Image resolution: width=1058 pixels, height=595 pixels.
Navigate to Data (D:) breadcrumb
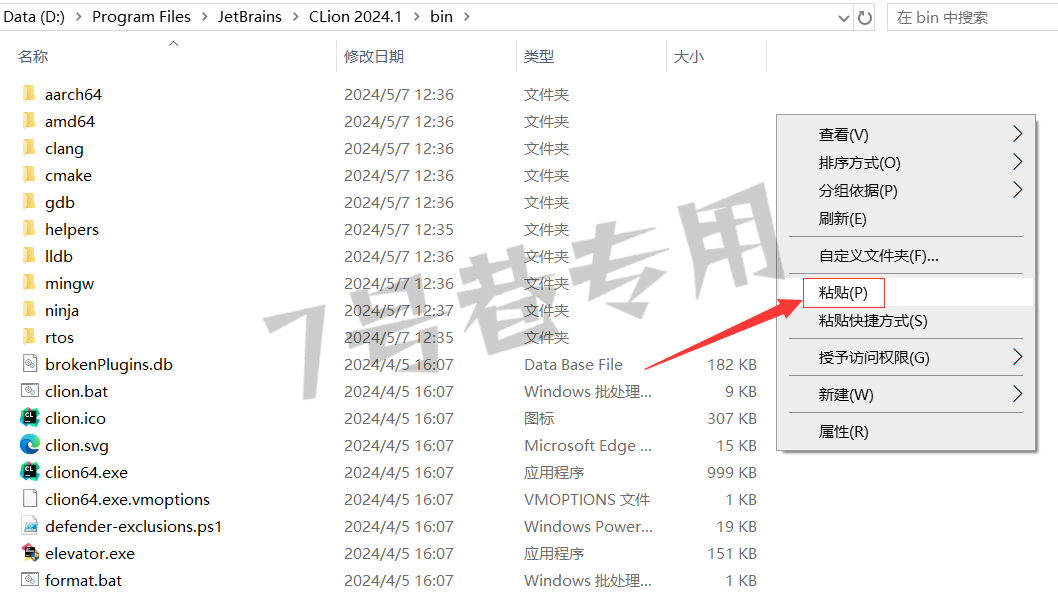point(34,17)
